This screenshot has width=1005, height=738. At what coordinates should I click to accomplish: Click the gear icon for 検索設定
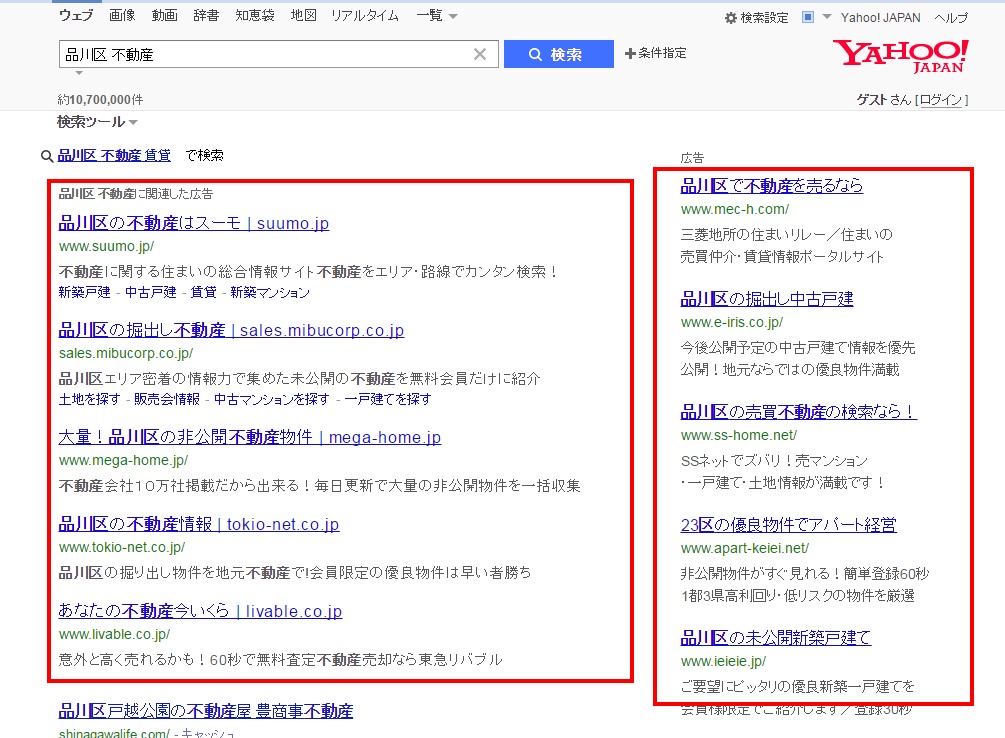tap(731, 18)
